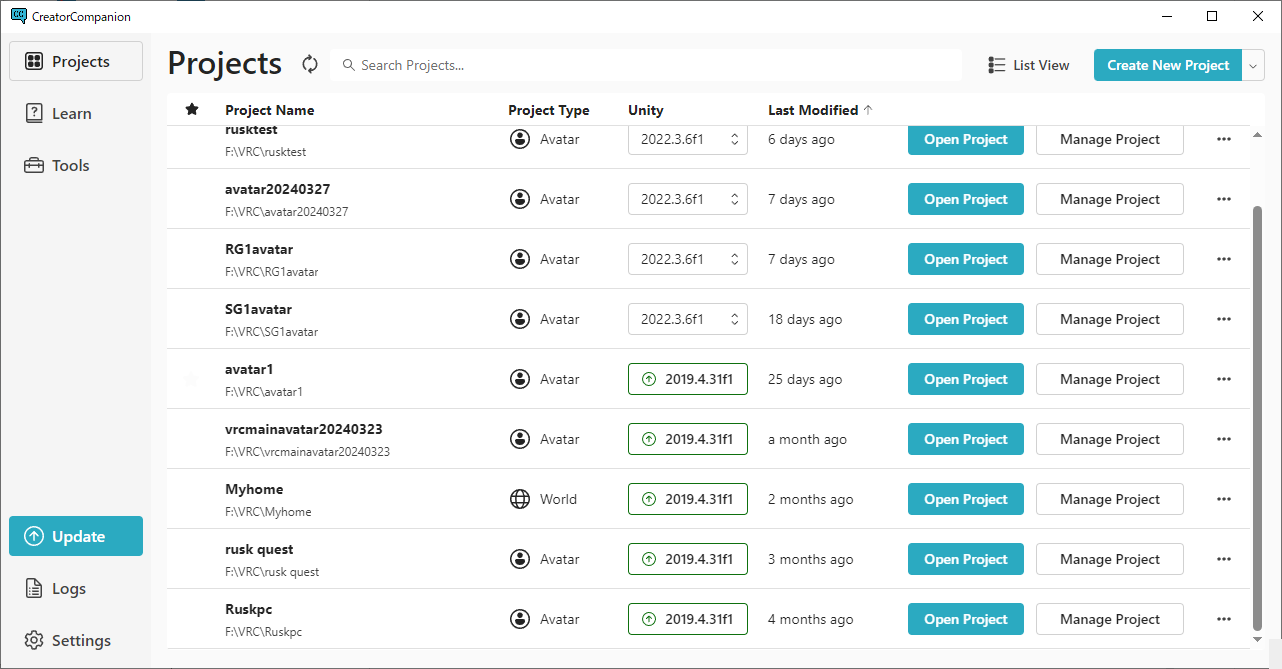Sort by Project Type column header

[549, 110]
